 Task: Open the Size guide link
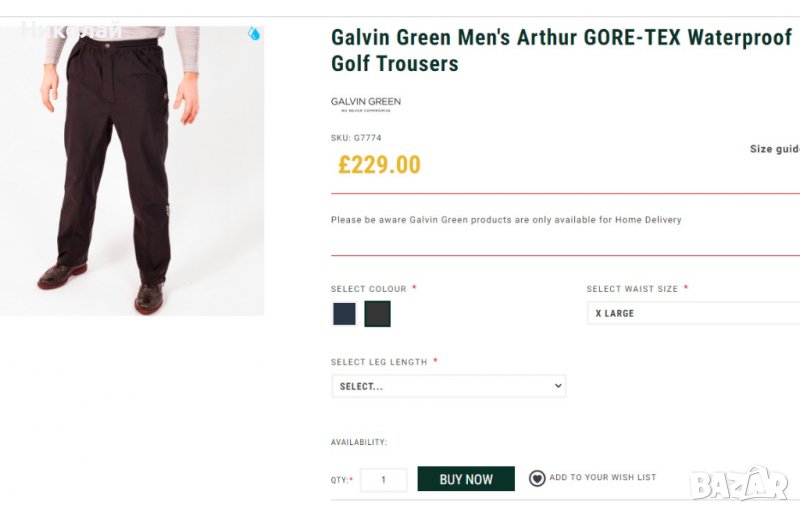(x=774, y=149)
